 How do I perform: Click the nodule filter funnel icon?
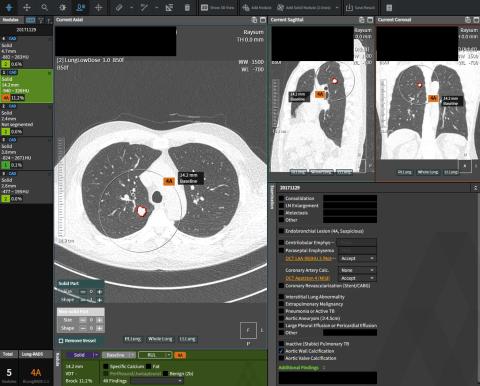pyautogui.click(x=41, y=20)
